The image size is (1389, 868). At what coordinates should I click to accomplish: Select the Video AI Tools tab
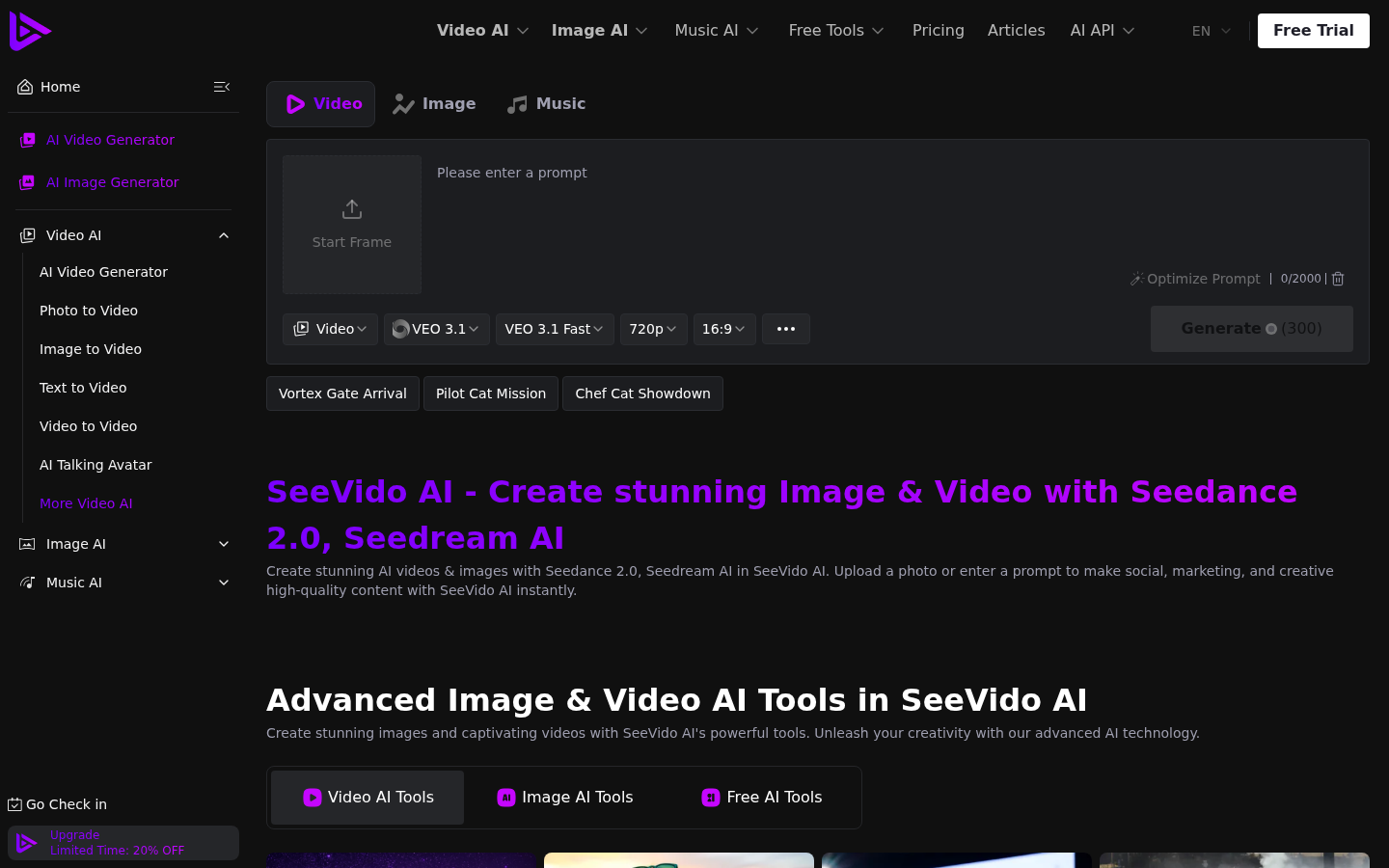[368, 798]
